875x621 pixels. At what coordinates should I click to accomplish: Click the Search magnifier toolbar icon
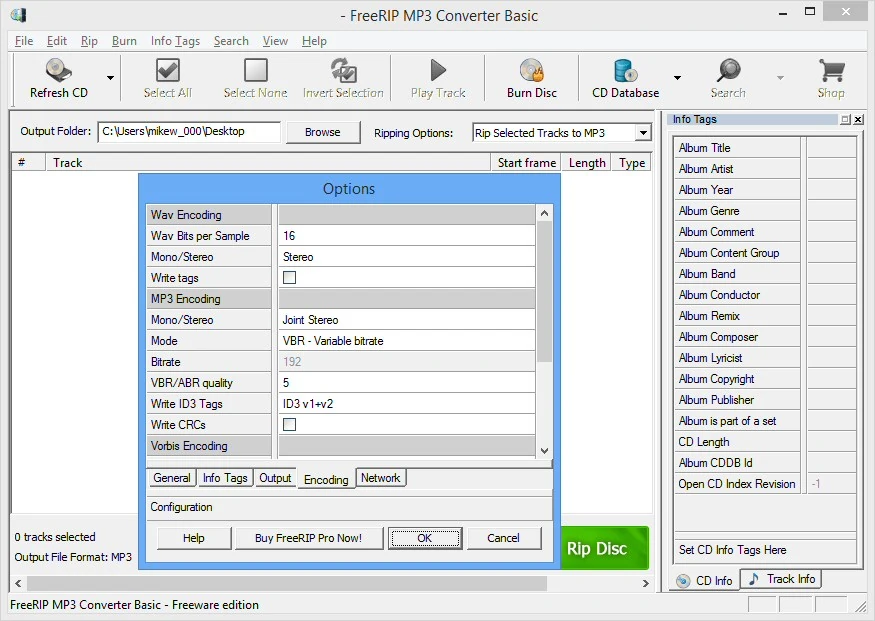tap(728, 70)
